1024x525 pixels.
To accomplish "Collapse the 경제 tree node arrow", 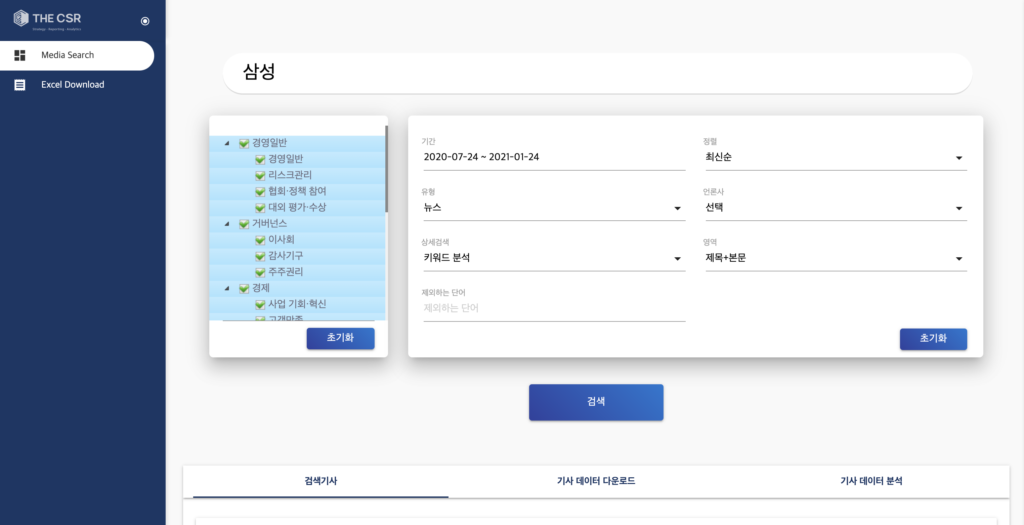I will (227, 288).
